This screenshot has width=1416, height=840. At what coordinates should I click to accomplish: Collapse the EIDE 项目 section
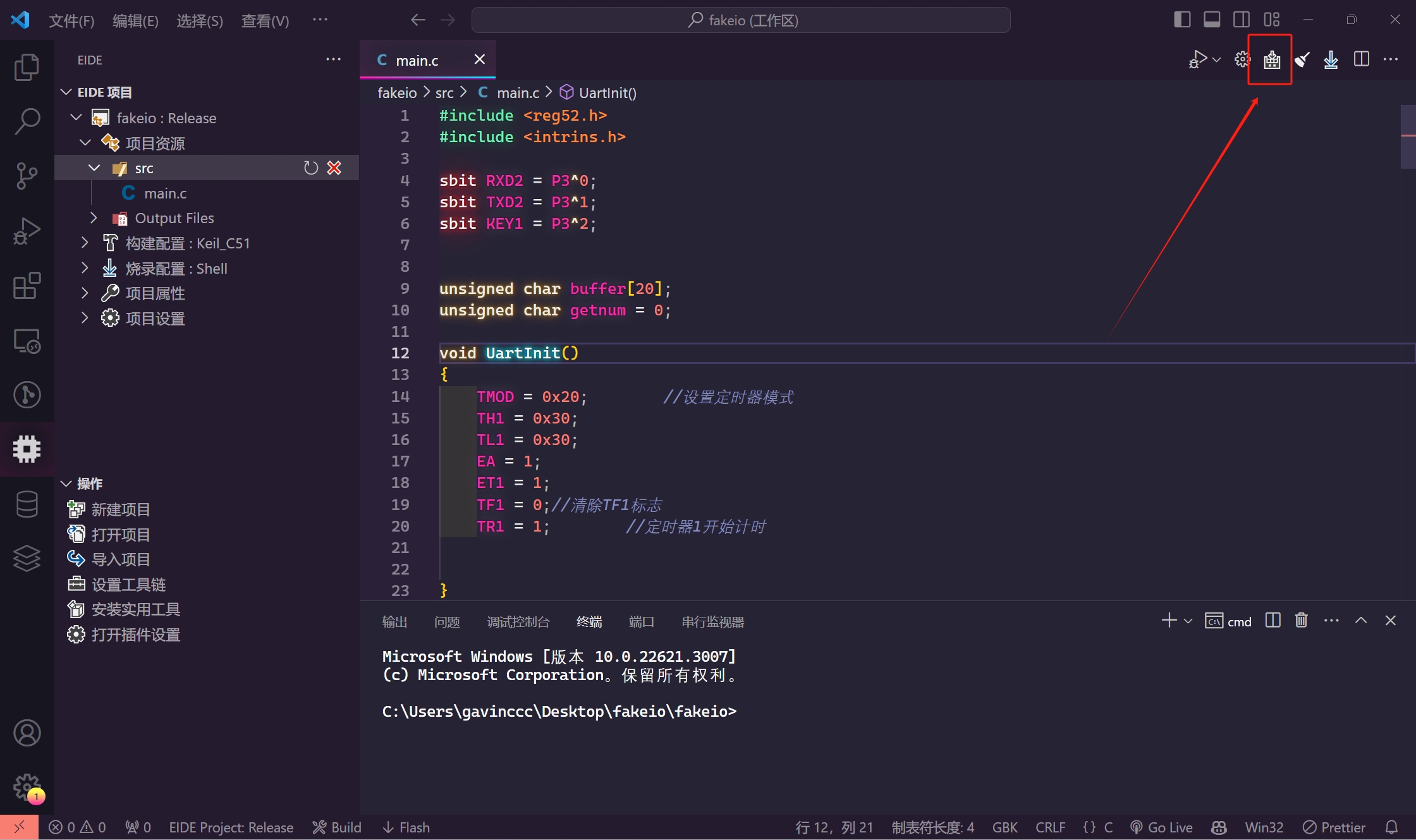coord(66,92)
